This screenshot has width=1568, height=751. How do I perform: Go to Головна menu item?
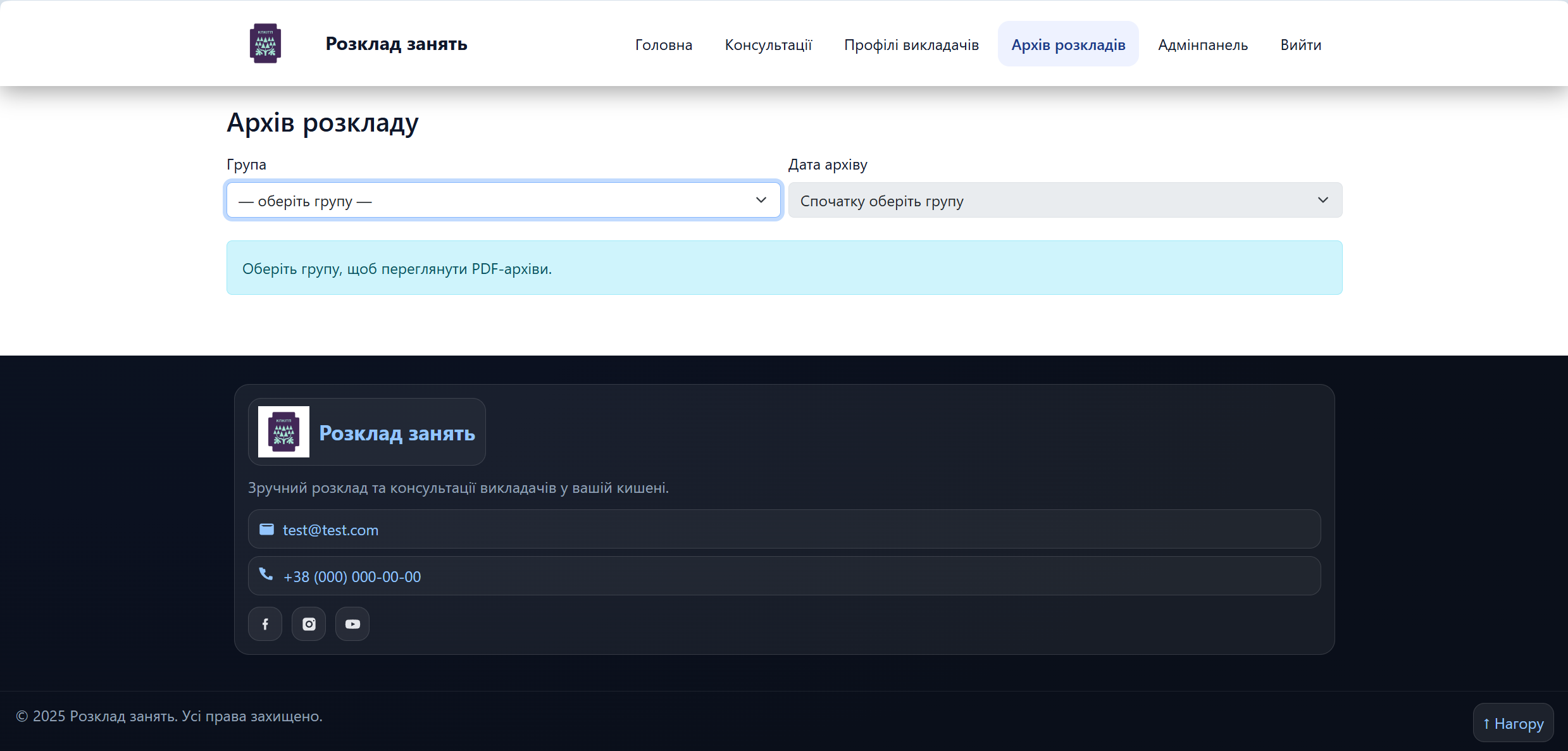click(664, 44)
